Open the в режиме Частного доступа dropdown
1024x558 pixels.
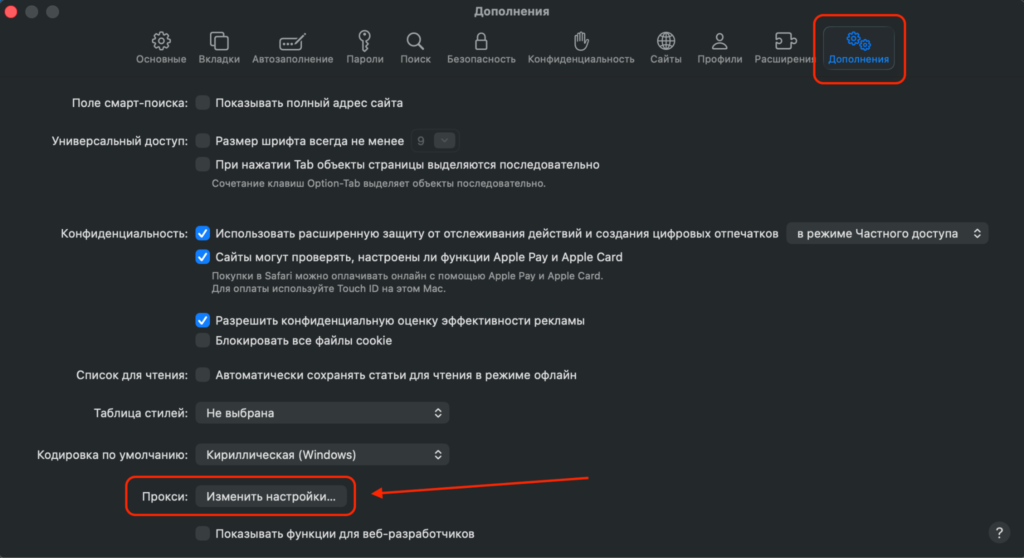887,233
